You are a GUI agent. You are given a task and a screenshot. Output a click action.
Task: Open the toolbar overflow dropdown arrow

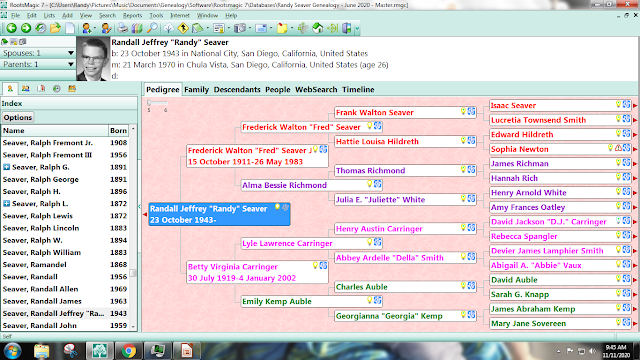pyautogui.click(x=357, y=28)
